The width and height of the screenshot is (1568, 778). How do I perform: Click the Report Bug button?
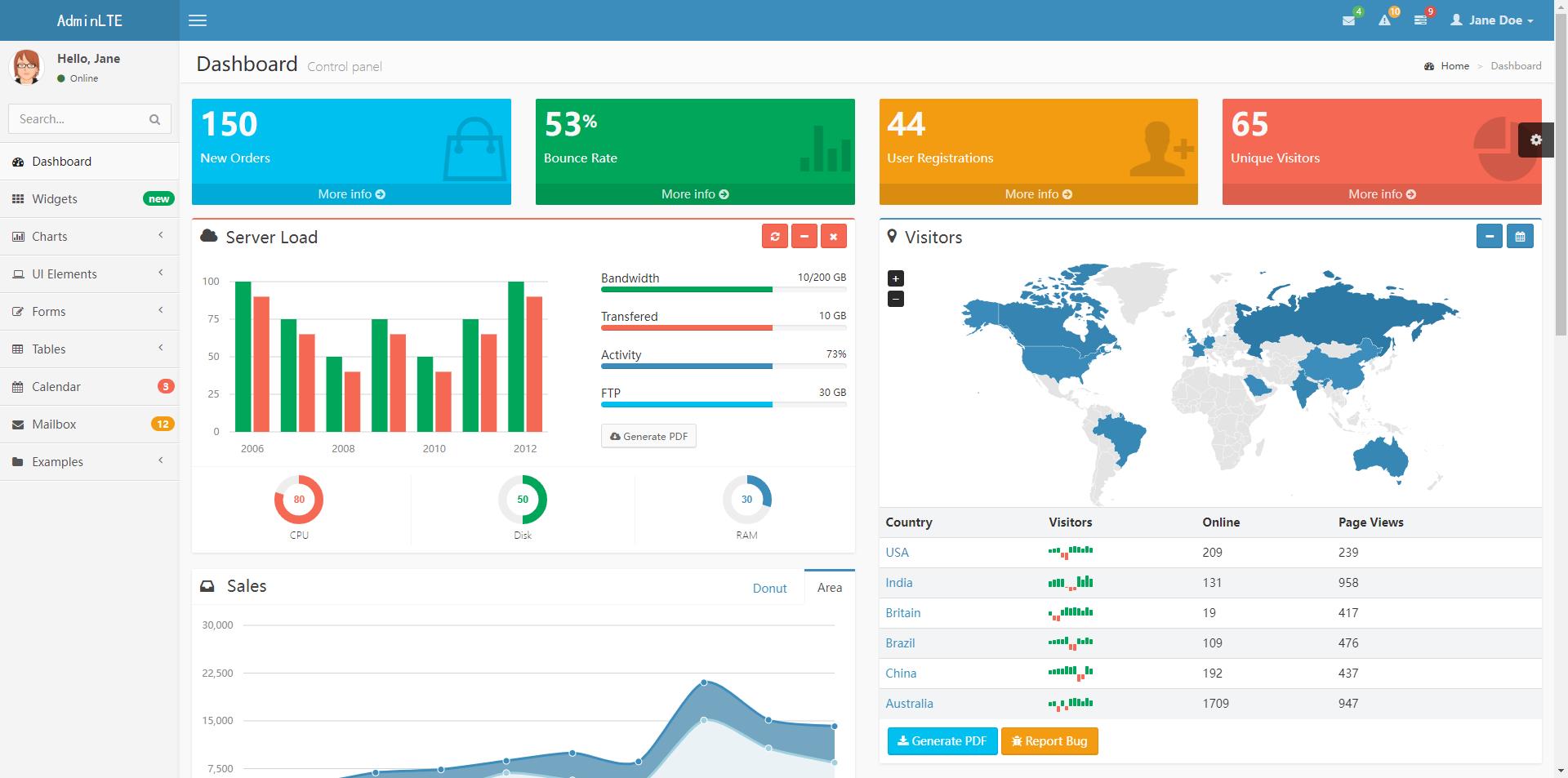tap(1049, 741)
